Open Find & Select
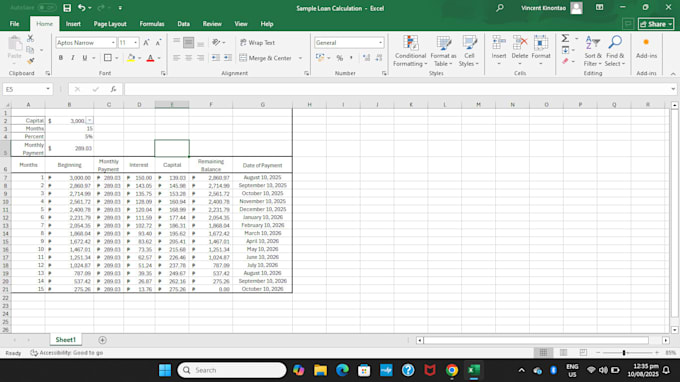680x382 pixels. coord(615,51)
